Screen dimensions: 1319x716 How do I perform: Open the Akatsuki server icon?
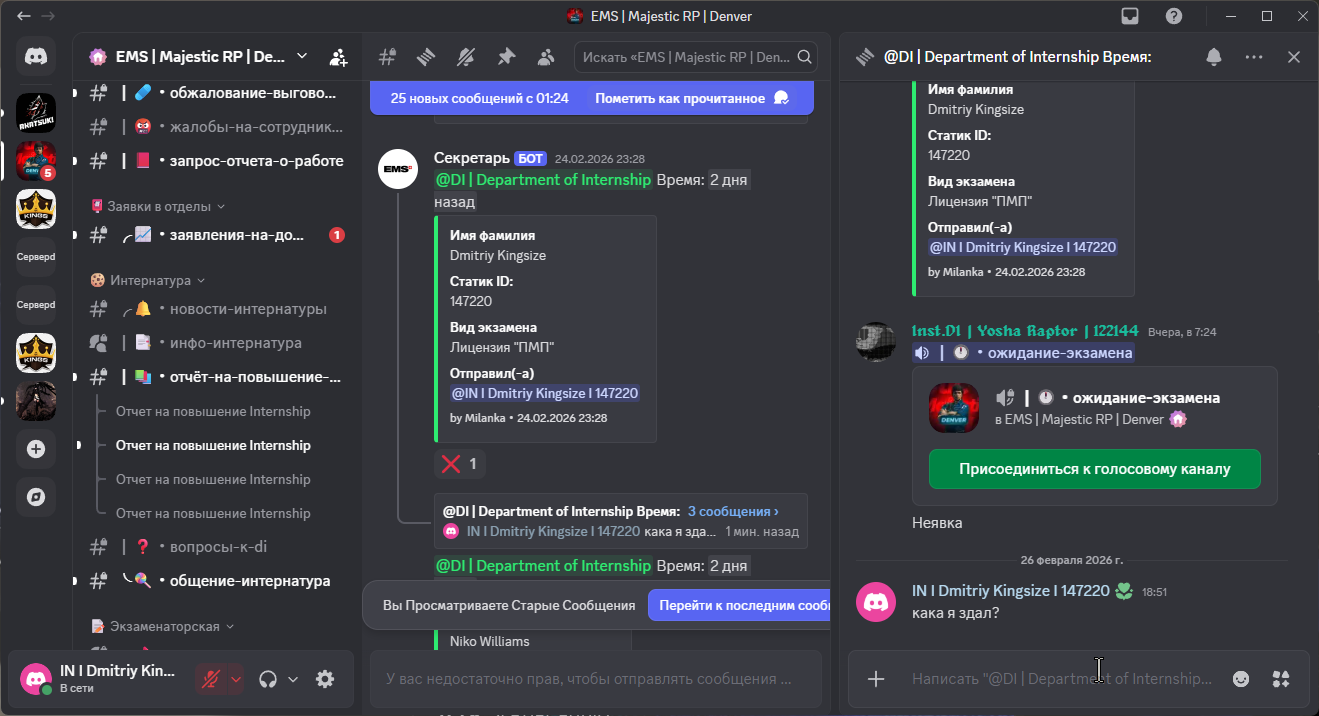click(36, 113)
